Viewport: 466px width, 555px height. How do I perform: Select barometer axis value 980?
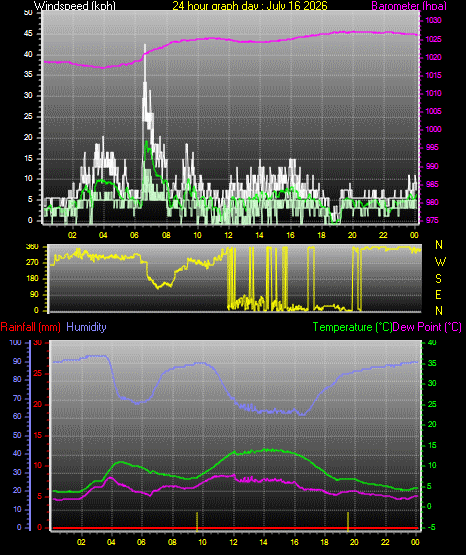click(x=431, y=202)
